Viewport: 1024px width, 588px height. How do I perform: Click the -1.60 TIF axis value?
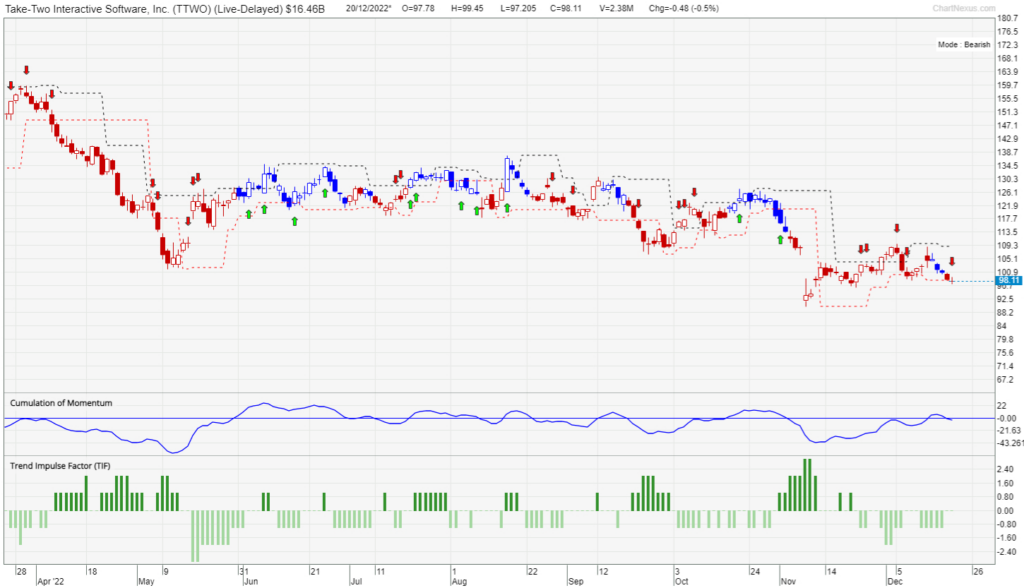coord(1007,538)
